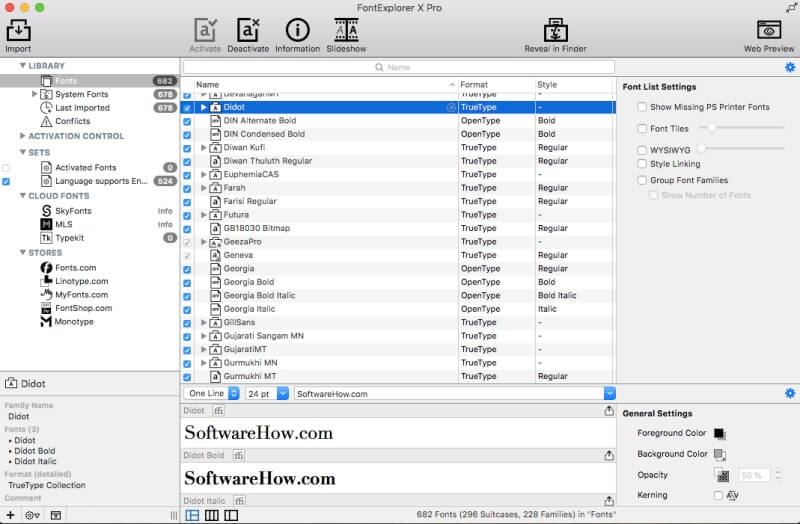Click the character icon beside Didot Bold label
This screenshot has width=800, height=524.
pos(238,455)
